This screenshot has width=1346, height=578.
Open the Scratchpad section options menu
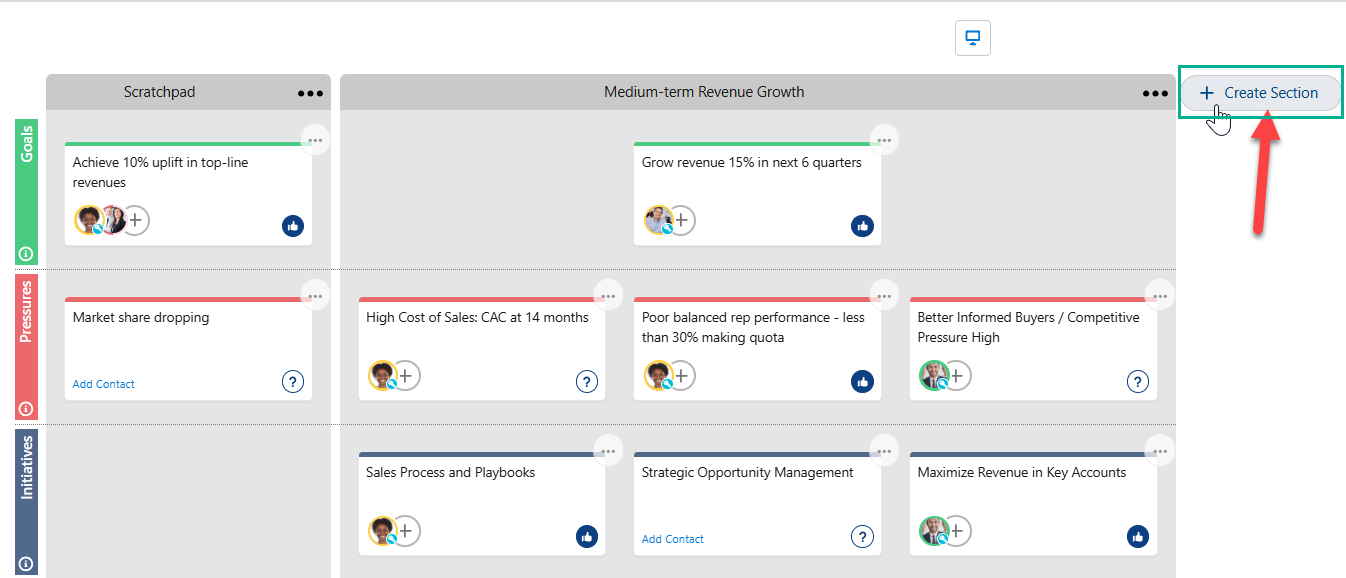310,93
